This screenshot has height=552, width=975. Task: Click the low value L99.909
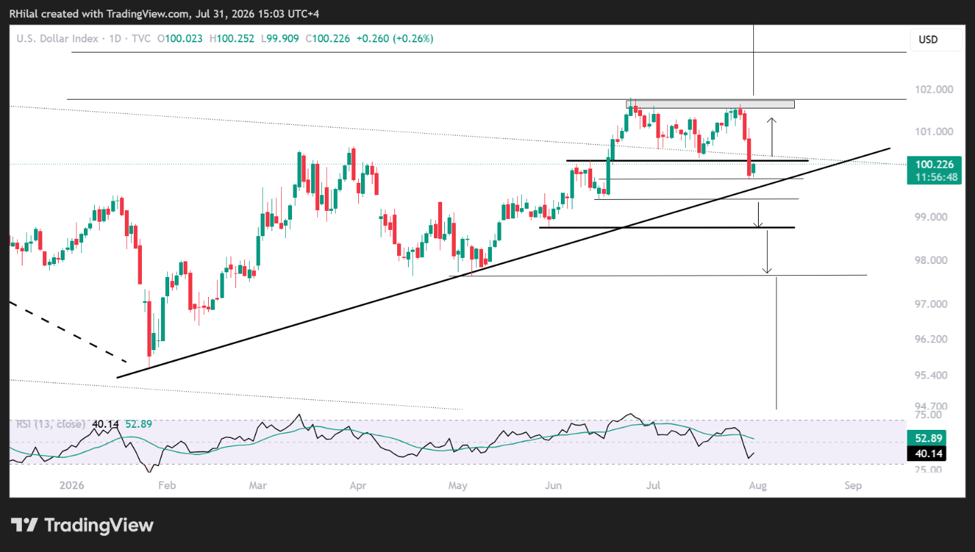pos(280,39)
